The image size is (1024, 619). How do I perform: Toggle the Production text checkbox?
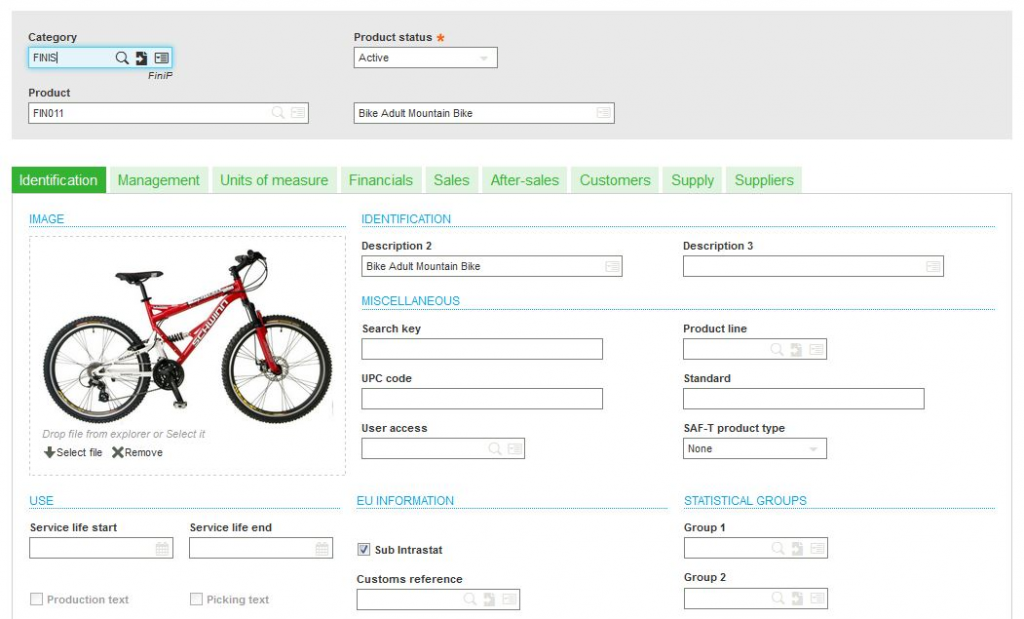pos(37,599)
